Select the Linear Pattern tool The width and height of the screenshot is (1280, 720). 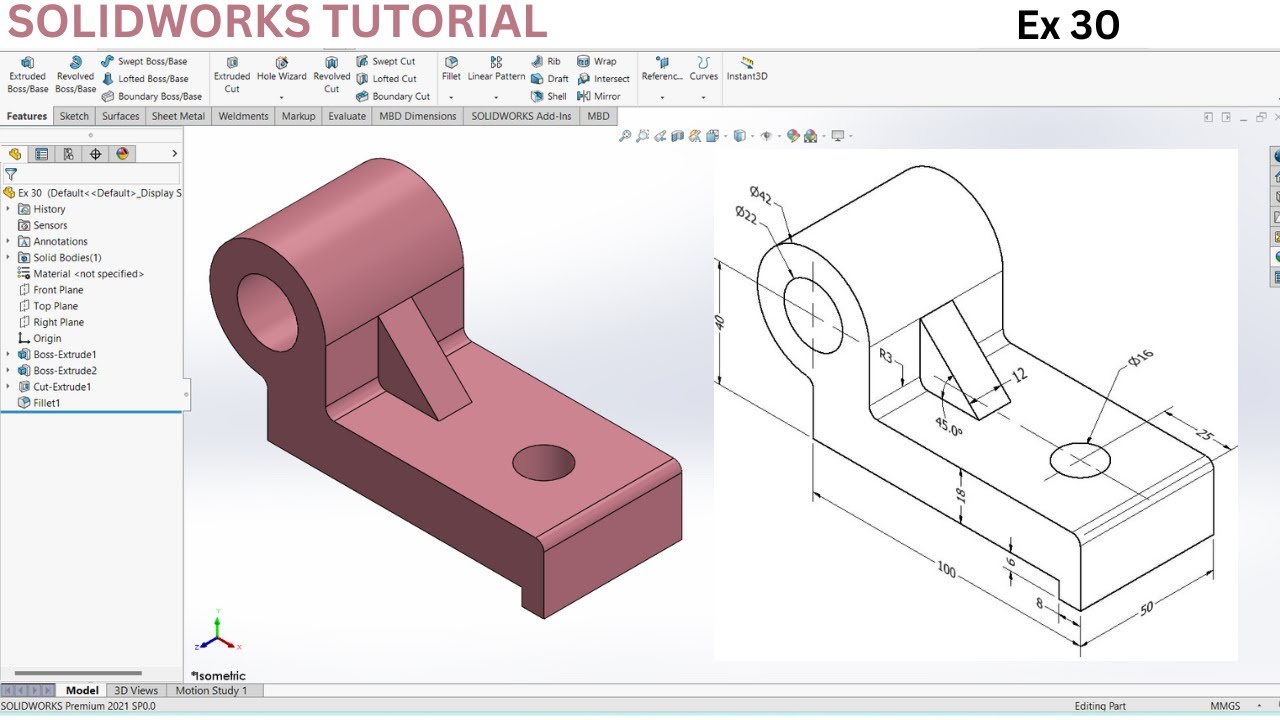[496, 69]
